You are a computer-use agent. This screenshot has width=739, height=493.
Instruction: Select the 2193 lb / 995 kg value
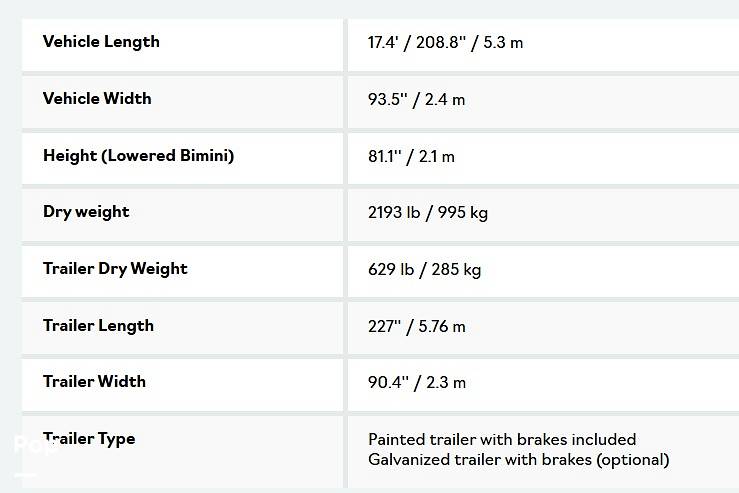428,213
